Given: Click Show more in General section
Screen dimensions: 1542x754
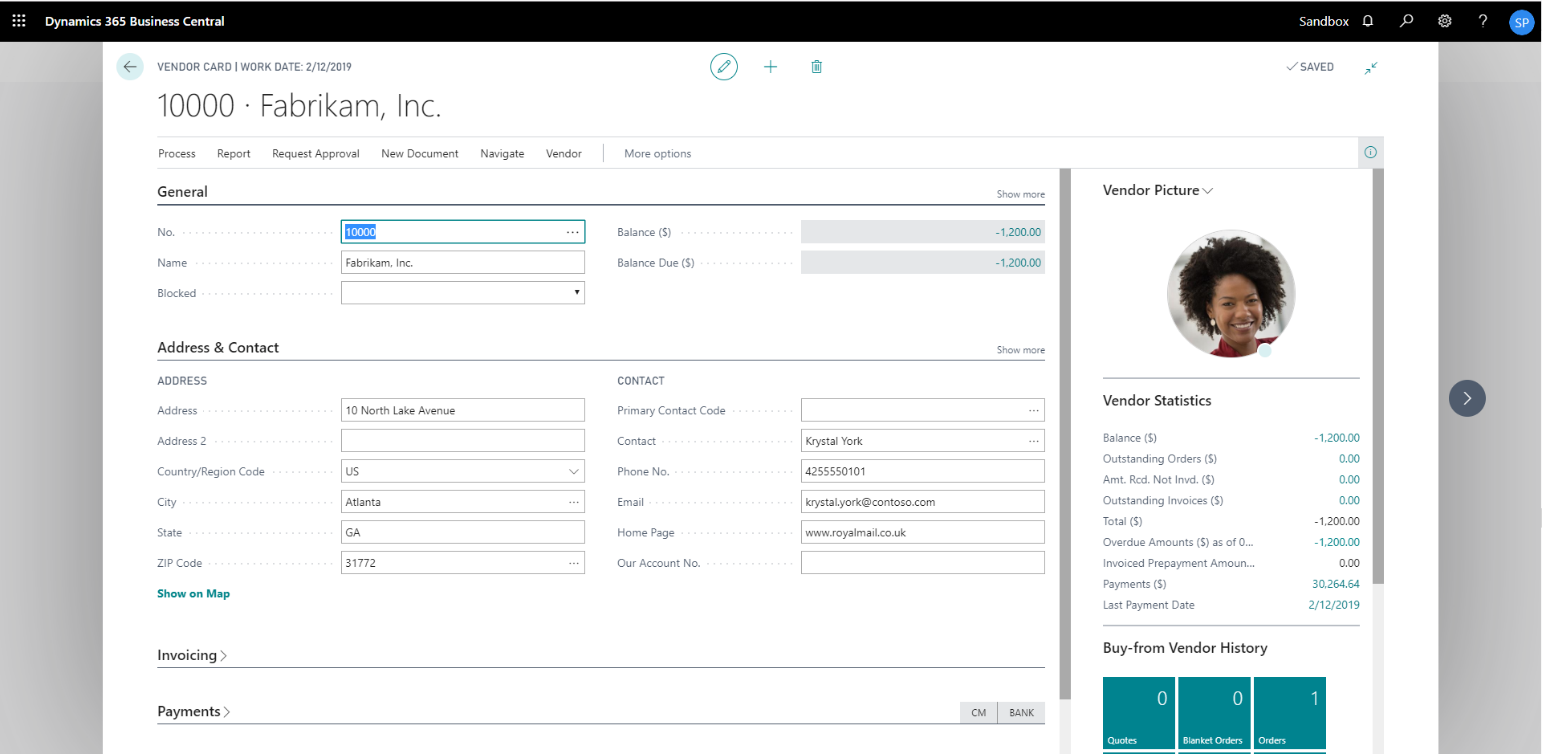Looking at the screenshot, I should pos(1020,194).
